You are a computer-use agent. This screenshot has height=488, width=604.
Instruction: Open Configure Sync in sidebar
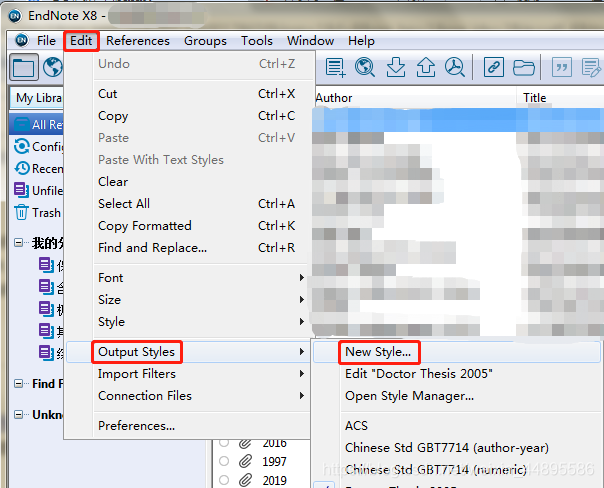[x=37, y=146]
